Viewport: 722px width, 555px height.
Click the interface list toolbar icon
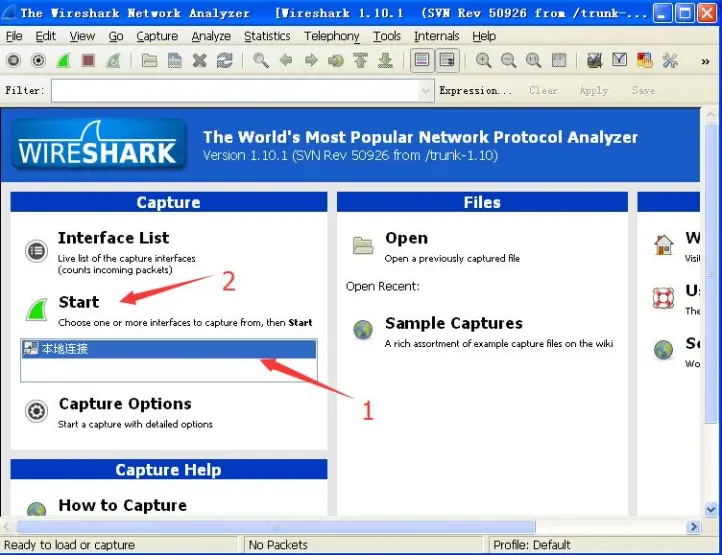click(13, 60)
